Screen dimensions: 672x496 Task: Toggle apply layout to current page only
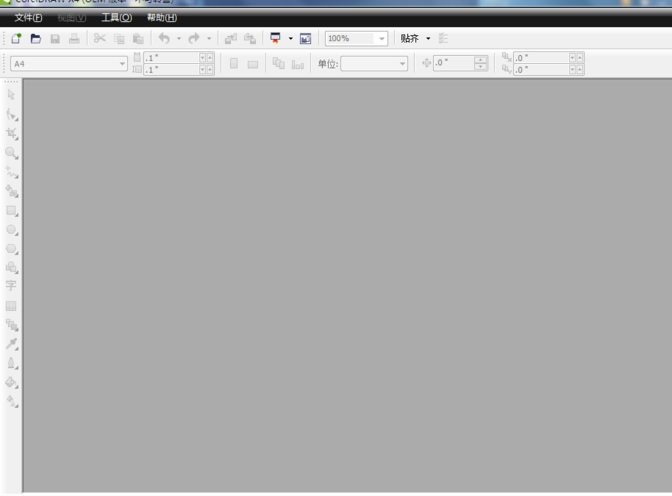[x=298, y=64]
